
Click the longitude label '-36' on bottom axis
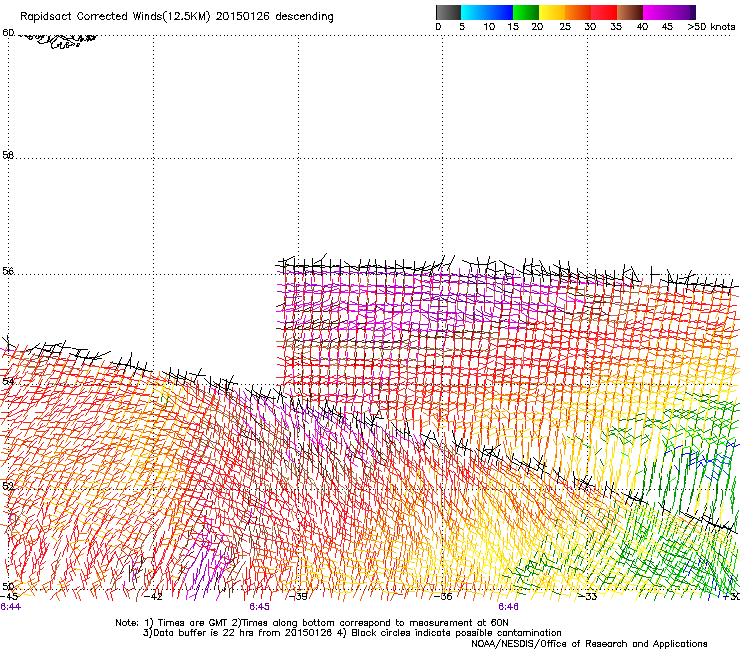[443, 596]
